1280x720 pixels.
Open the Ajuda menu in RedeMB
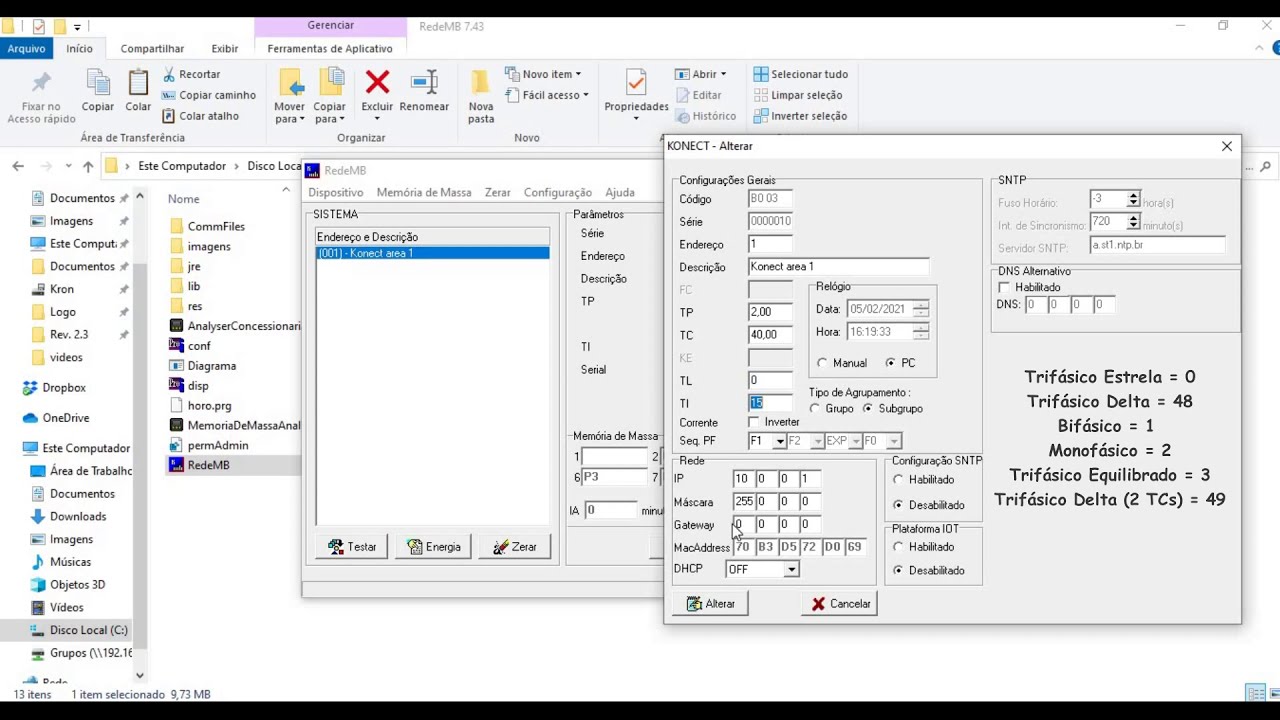(620, 192)
